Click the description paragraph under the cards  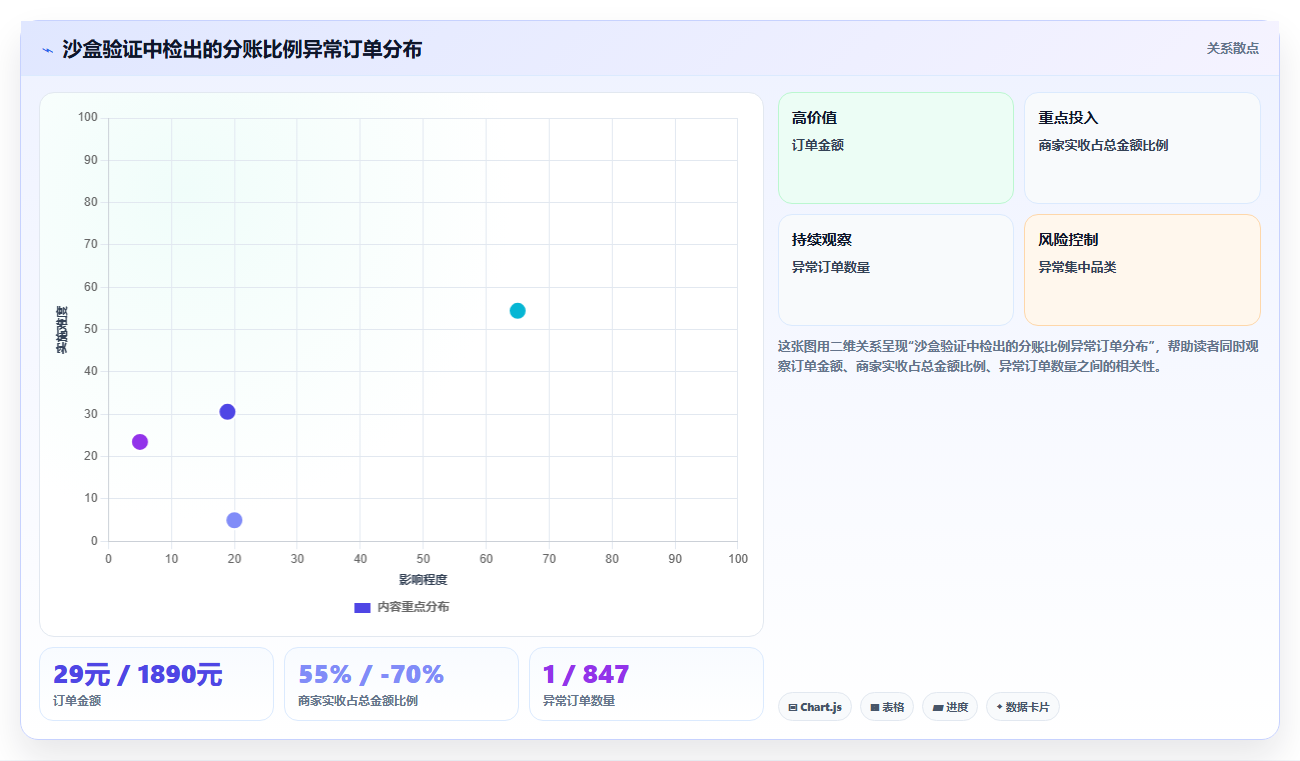coord(1018,356)
